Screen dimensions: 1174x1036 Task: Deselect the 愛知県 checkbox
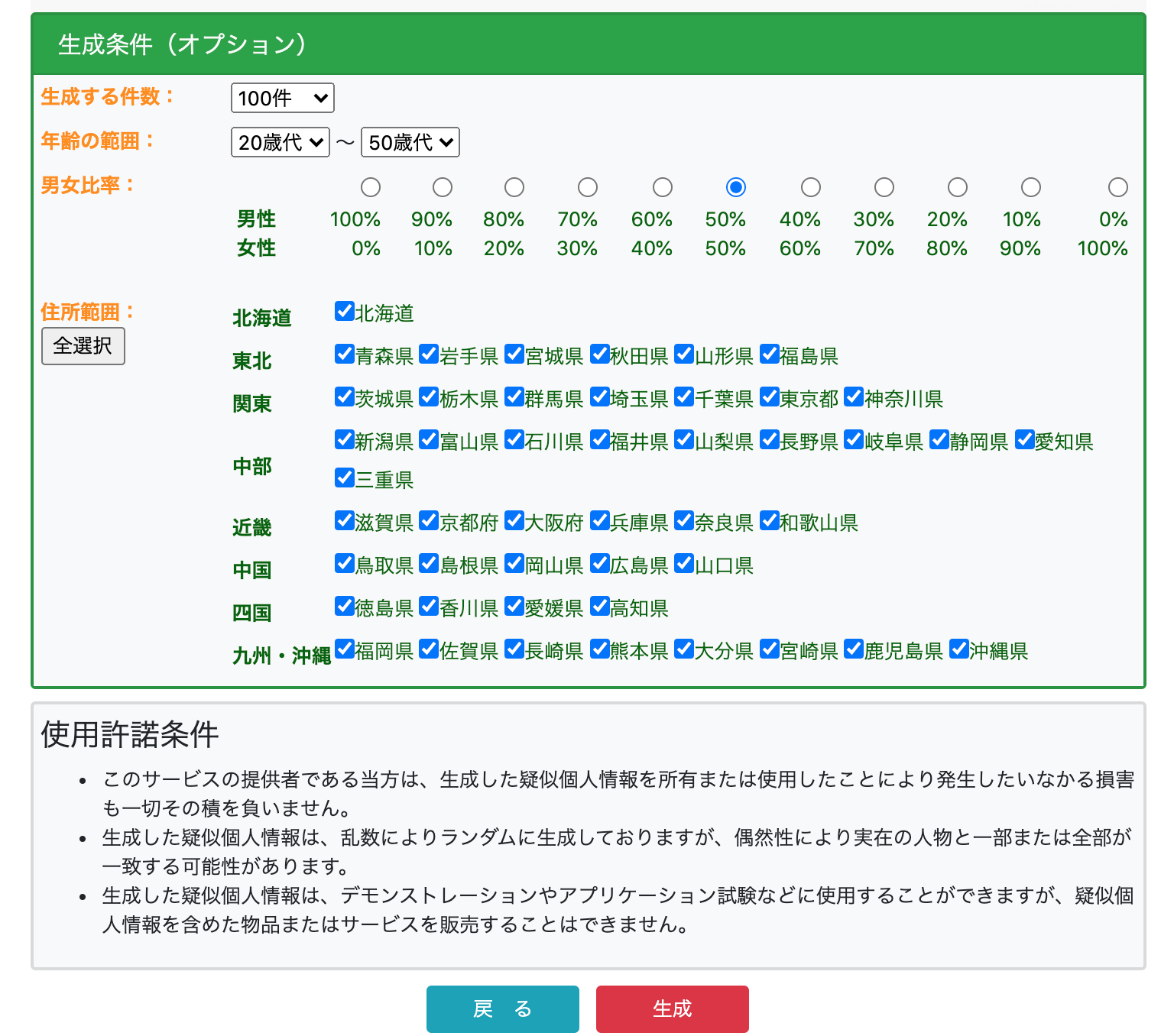tap(1024, 439)
